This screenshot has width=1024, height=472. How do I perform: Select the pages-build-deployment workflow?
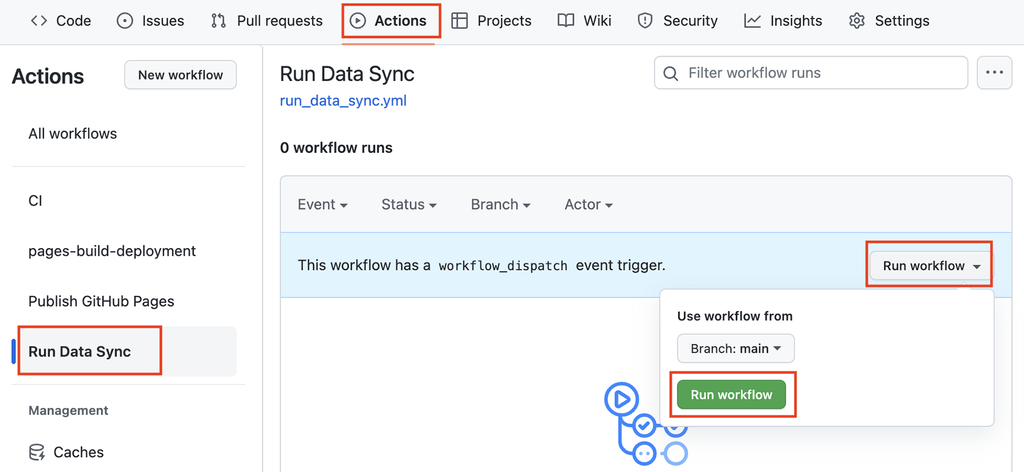coord(112,251)
